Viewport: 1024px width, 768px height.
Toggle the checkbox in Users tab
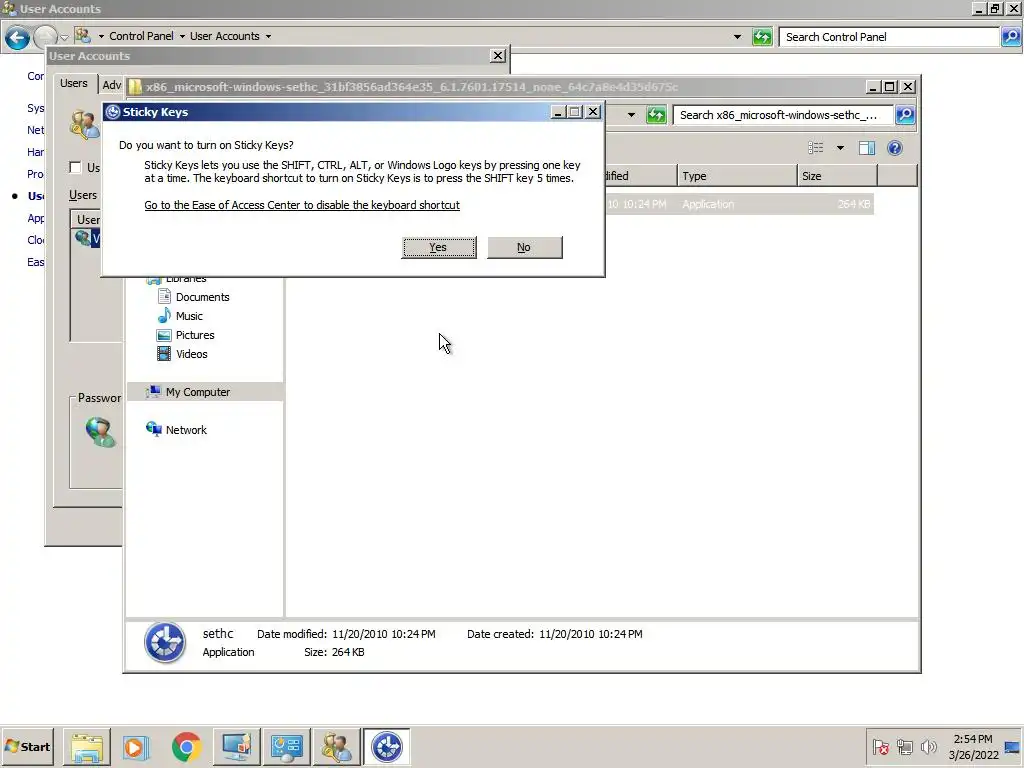(75, 167)
